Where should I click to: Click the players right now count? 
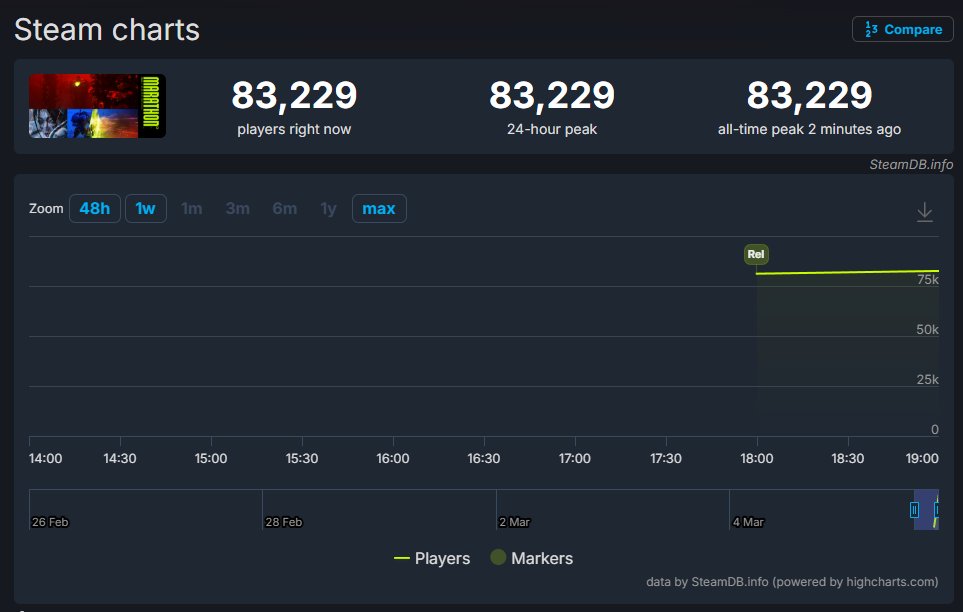[294, 95]
